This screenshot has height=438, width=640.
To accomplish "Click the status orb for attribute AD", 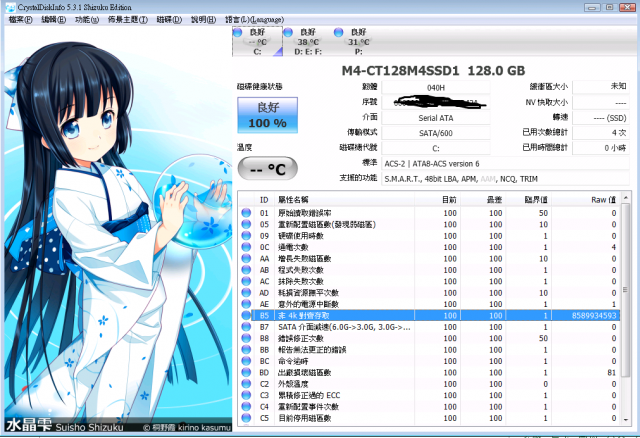I will (246, 293).
